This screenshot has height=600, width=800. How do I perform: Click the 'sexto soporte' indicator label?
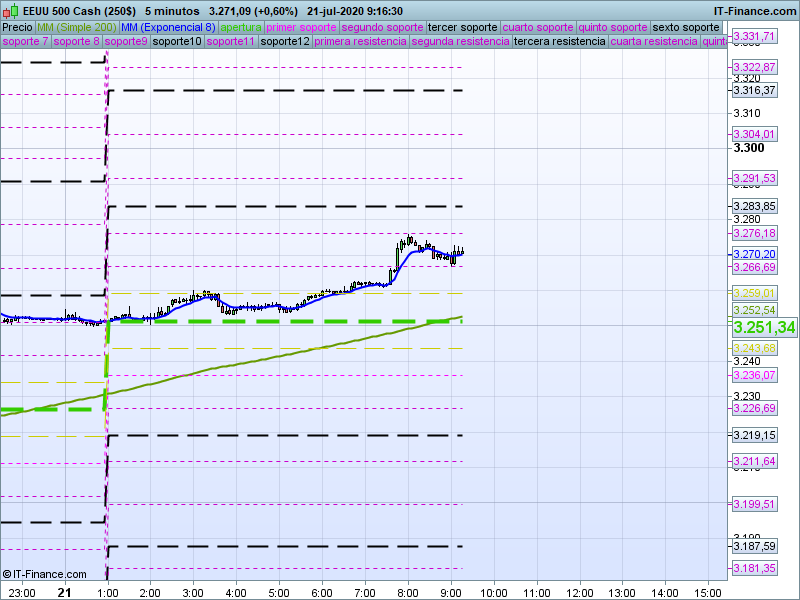[x=685, y=27]
